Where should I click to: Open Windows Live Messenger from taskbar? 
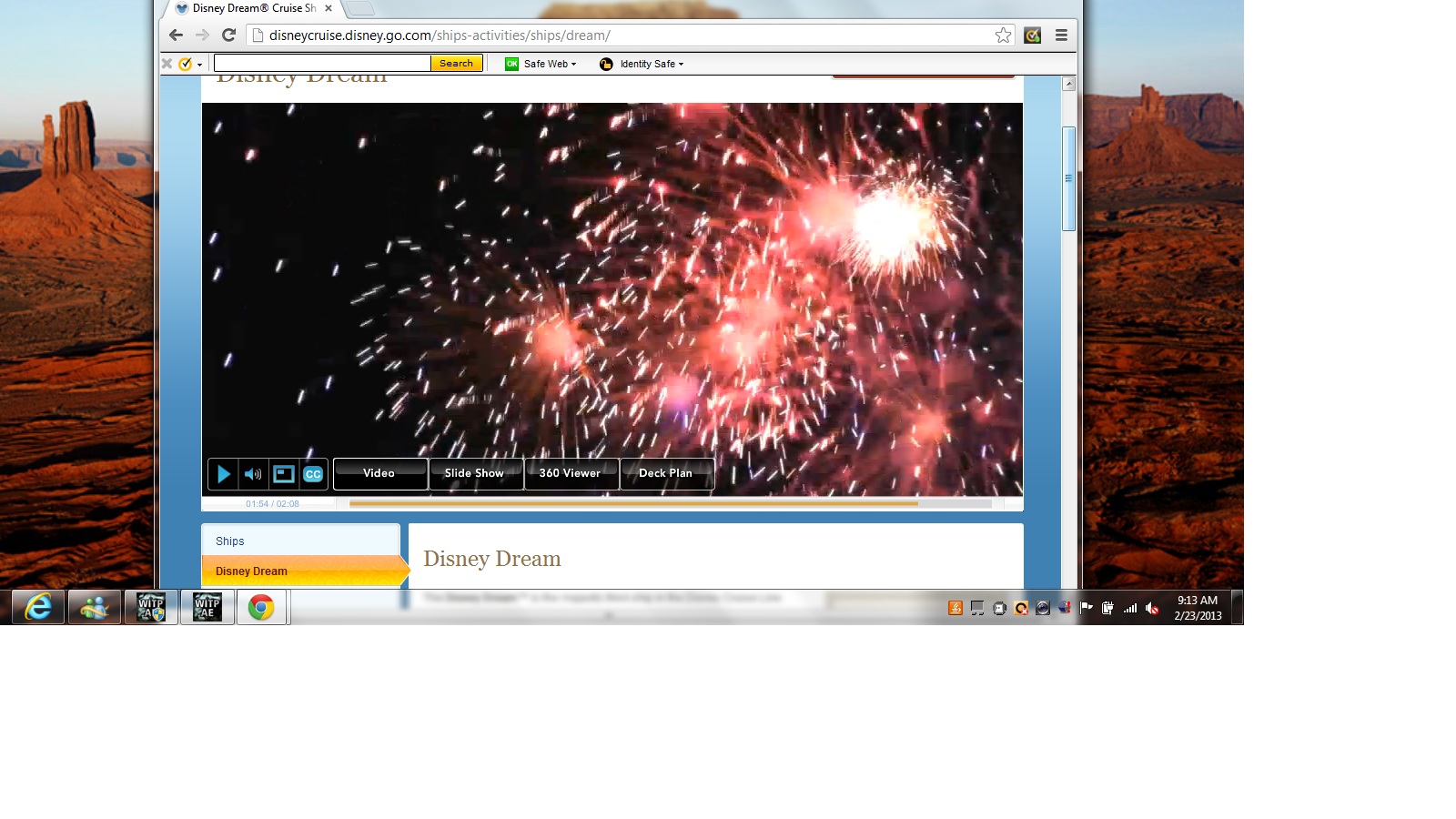(95, 607)
